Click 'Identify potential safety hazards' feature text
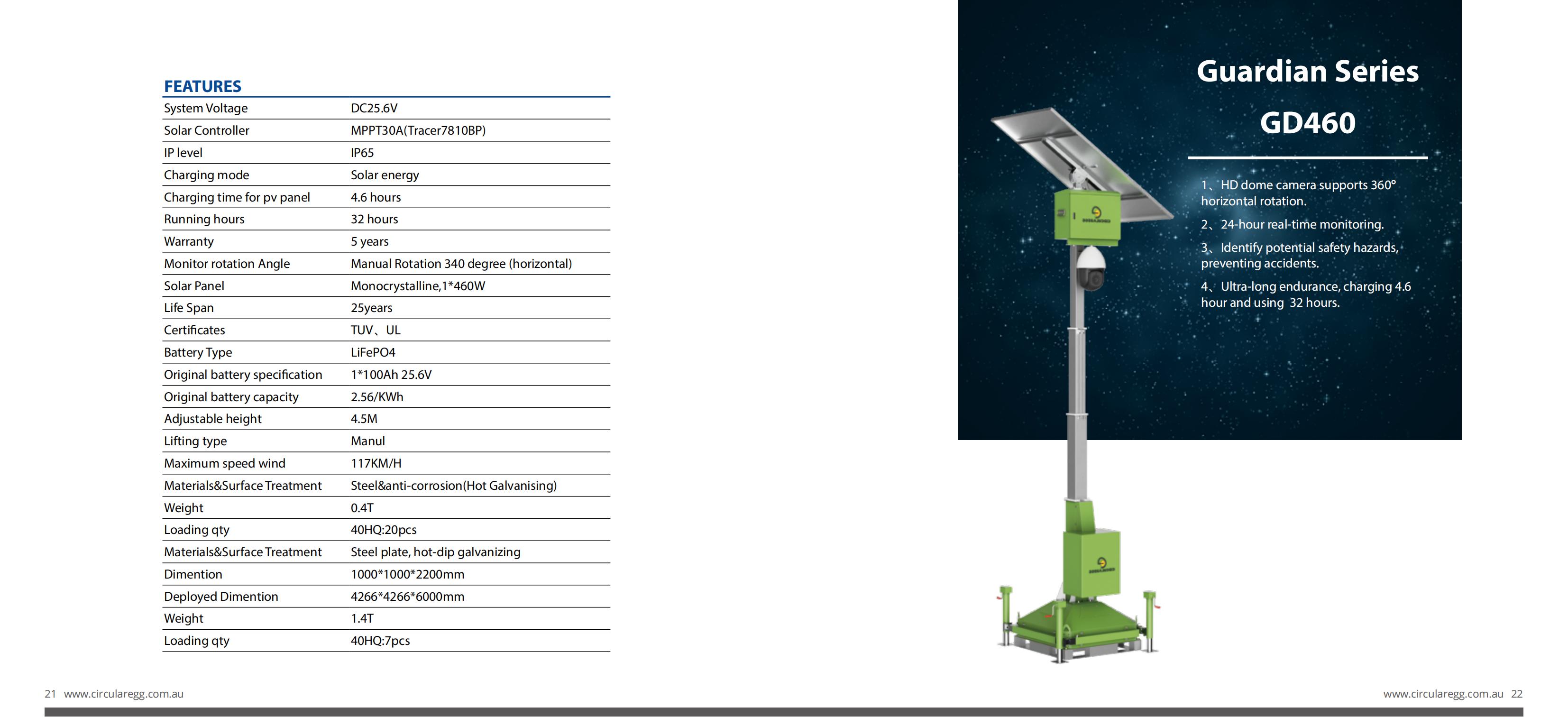Viewport: 1568px width, 717px height. [1300, 256]
